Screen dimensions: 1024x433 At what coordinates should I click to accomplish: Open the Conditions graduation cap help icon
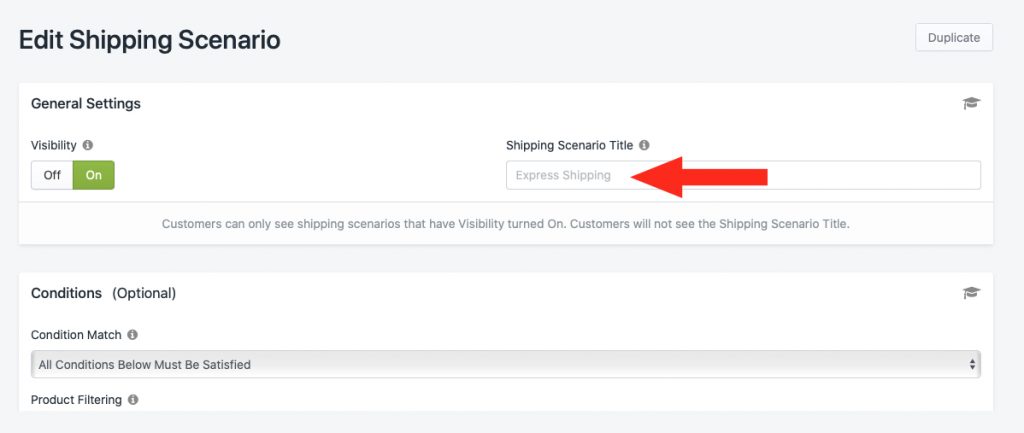point(971,293)
